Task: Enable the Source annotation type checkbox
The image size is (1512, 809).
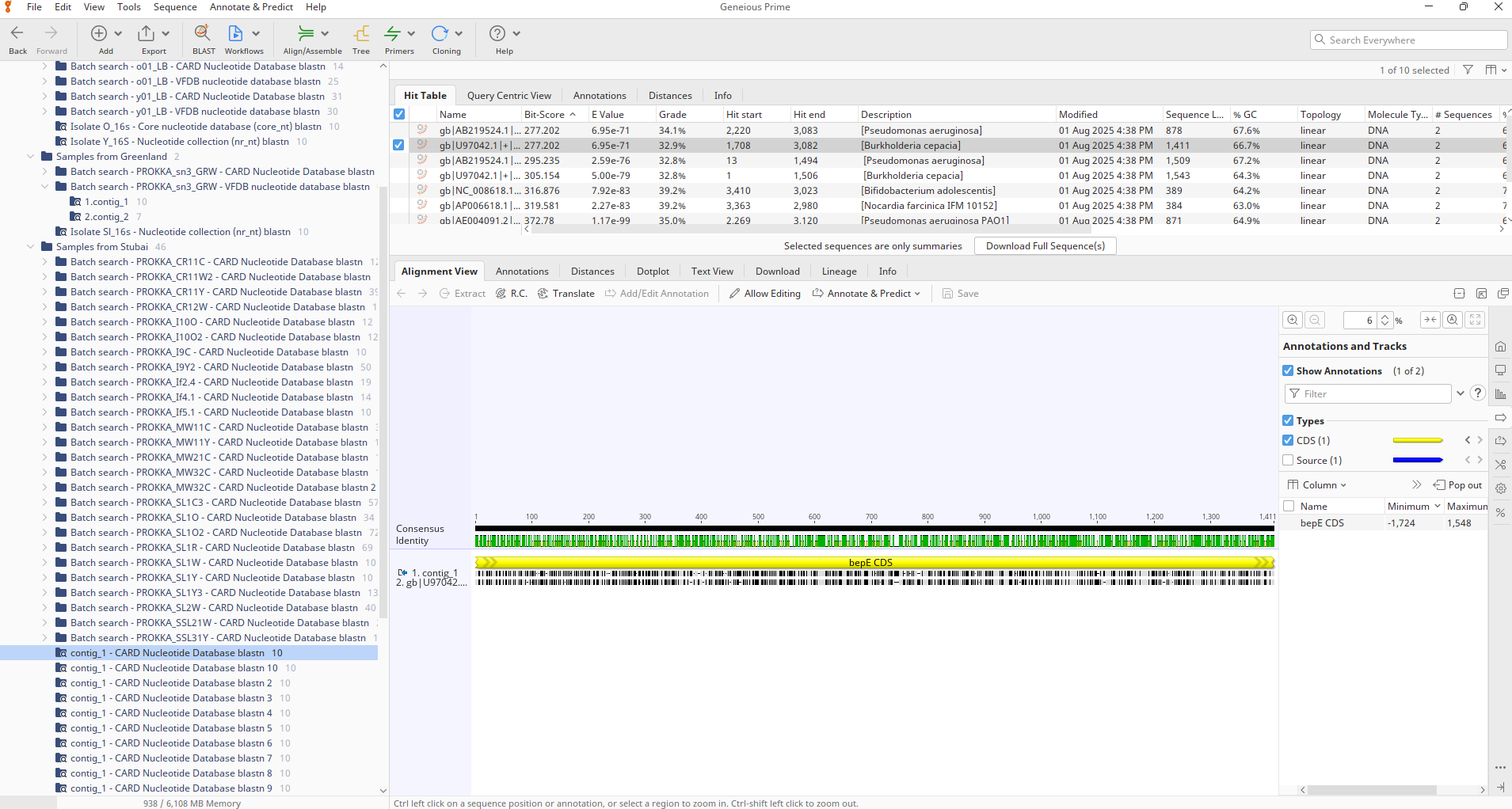Action: [x=1288, y=461]
